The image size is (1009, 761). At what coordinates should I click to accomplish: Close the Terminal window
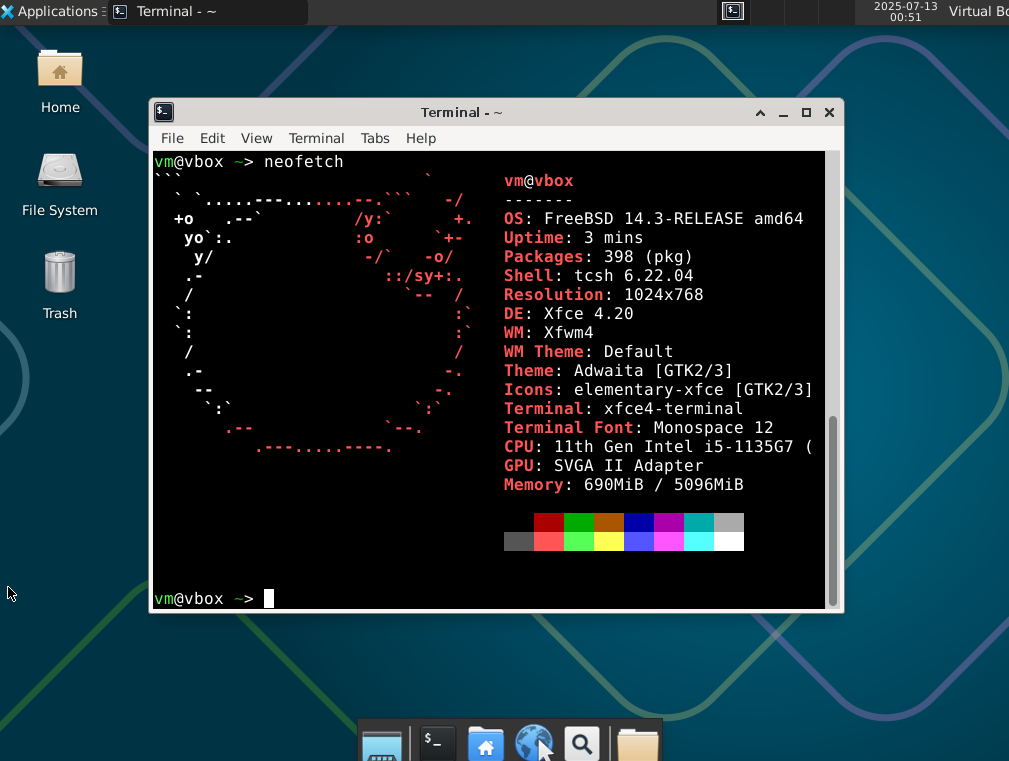point(829,113)
